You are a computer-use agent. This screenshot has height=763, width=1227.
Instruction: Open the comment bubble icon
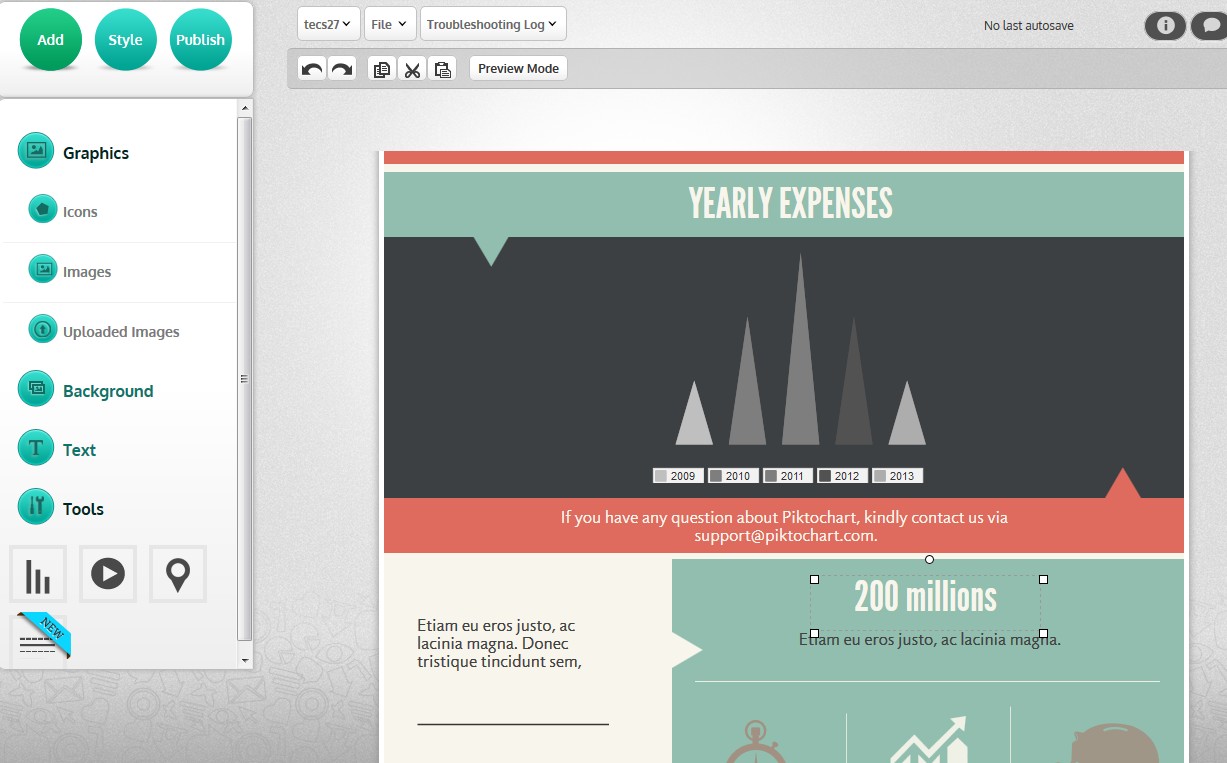click(x=1209, y=26)
